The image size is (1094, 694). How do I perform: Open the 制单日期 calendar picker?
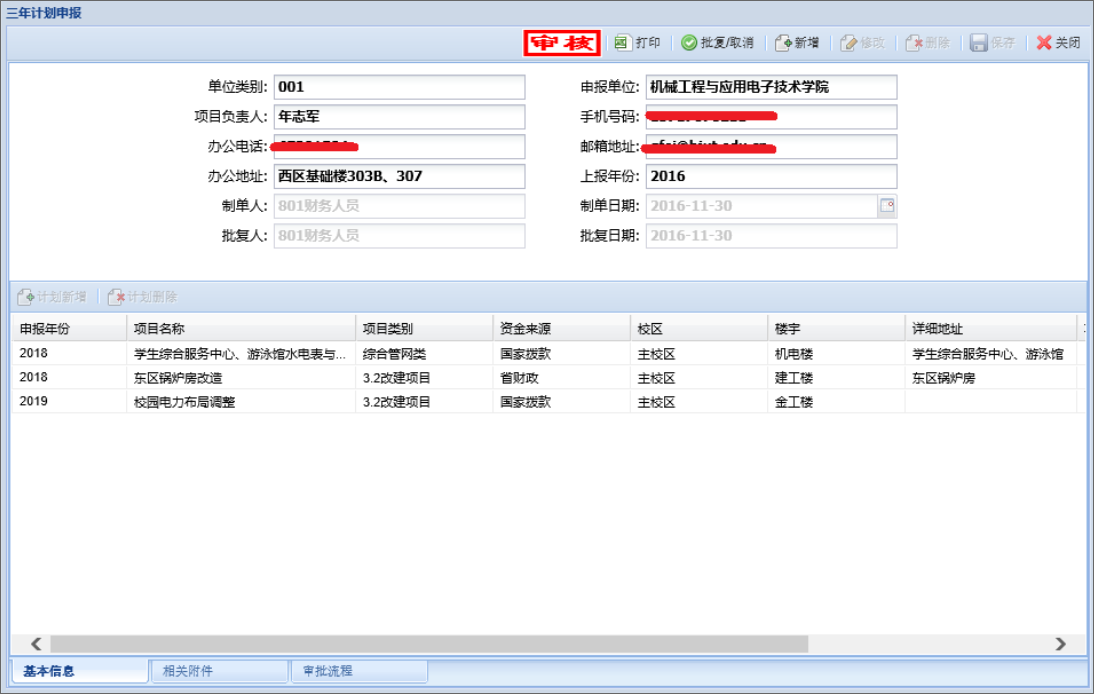pyautogui.click(x=886, y=206)
